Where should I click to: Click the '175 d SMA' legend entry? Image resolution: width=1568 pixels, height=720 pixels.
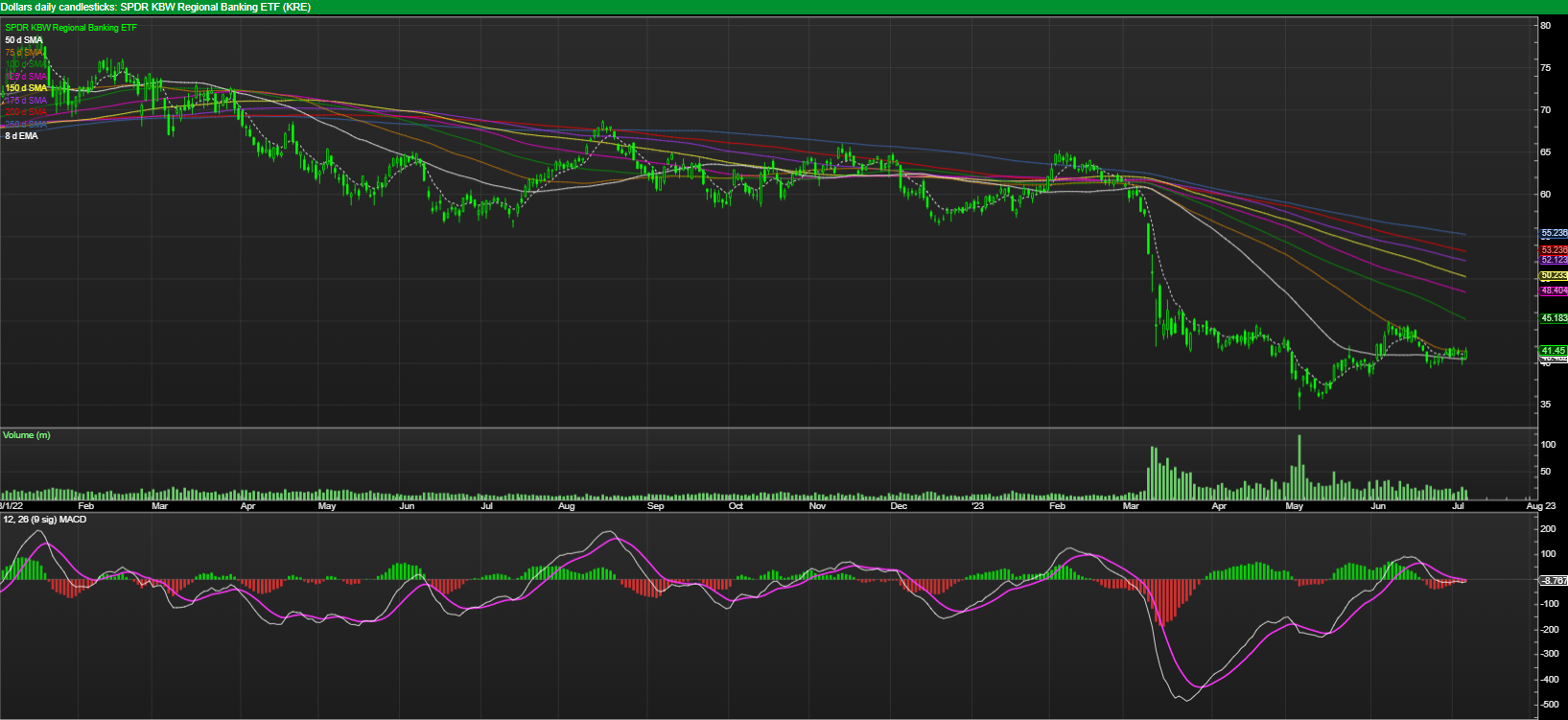[x=26, y=101]
